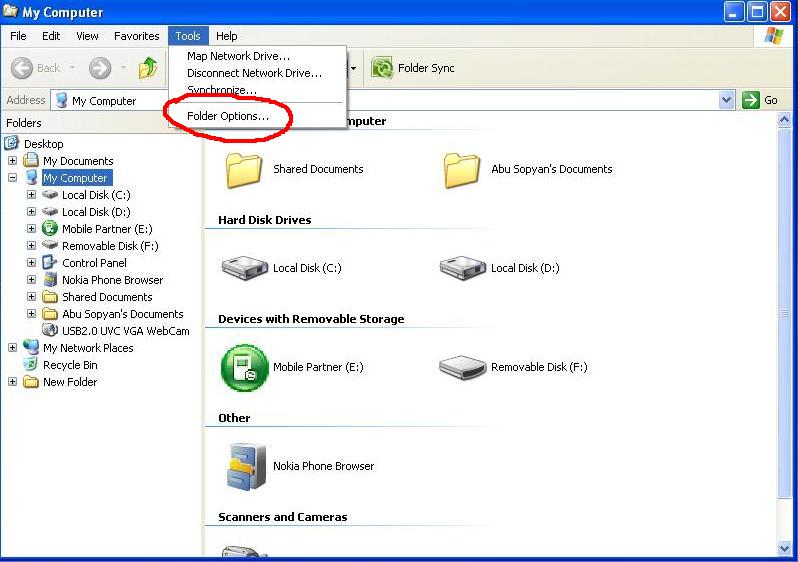
Task: Close the open Tools menu
Action: point(188,36)
